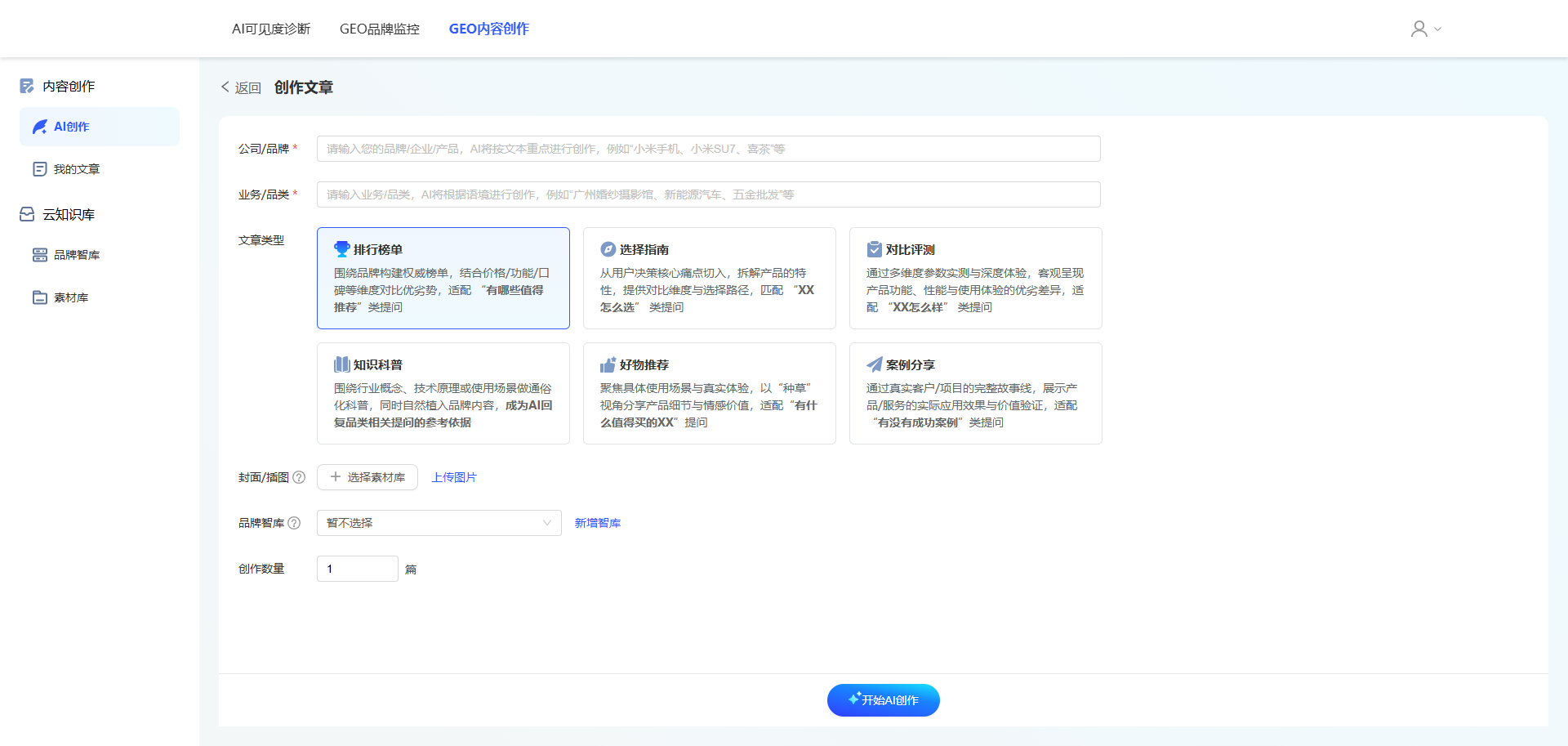Viewport: 1568px width, 746px height.
Task: Click the 上传图片 link
Action: coord(454,477)
